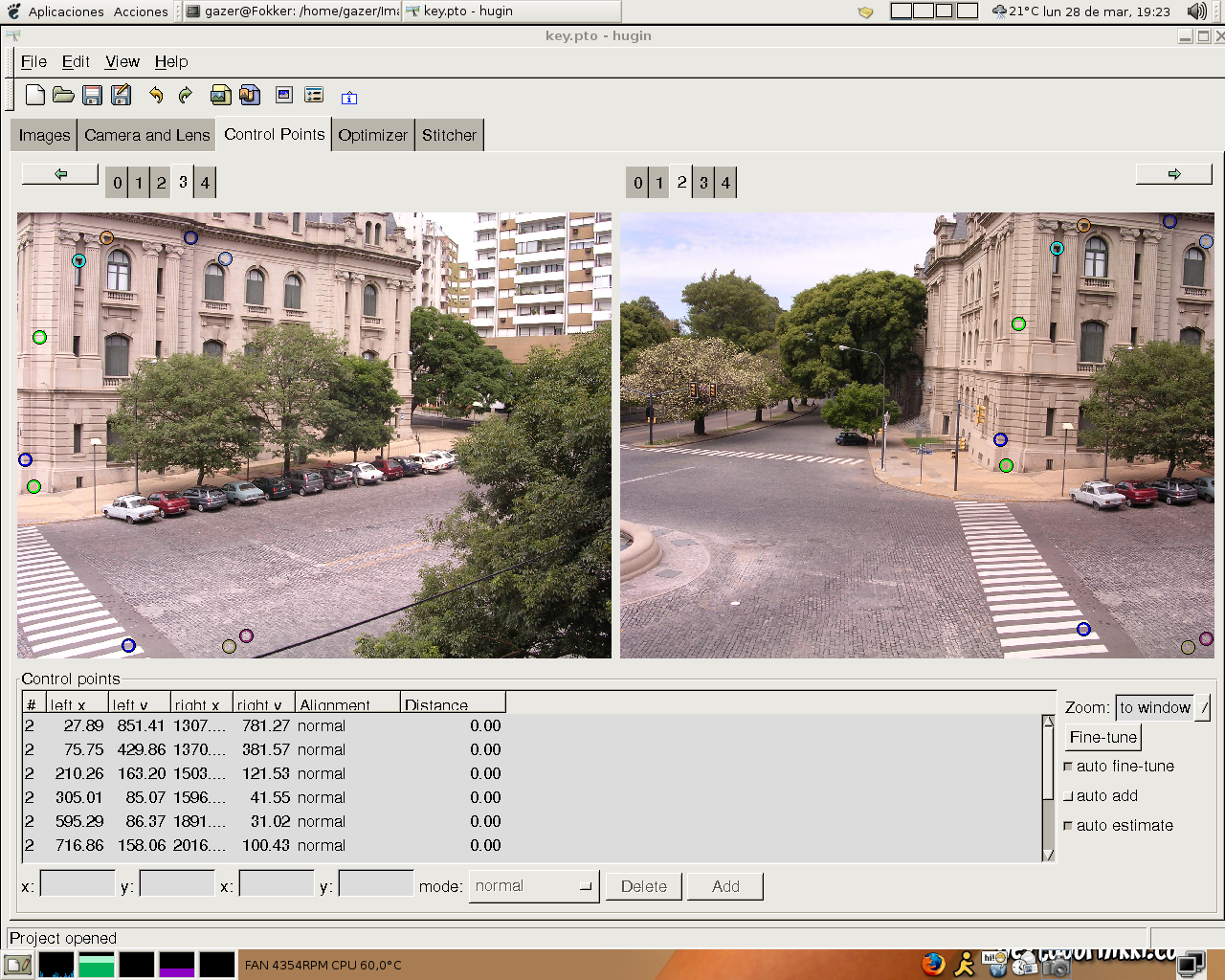Screen dimensions: 1225x980
Task: Open the Aplicaciones menu in top panel
Action: (65, 11)
